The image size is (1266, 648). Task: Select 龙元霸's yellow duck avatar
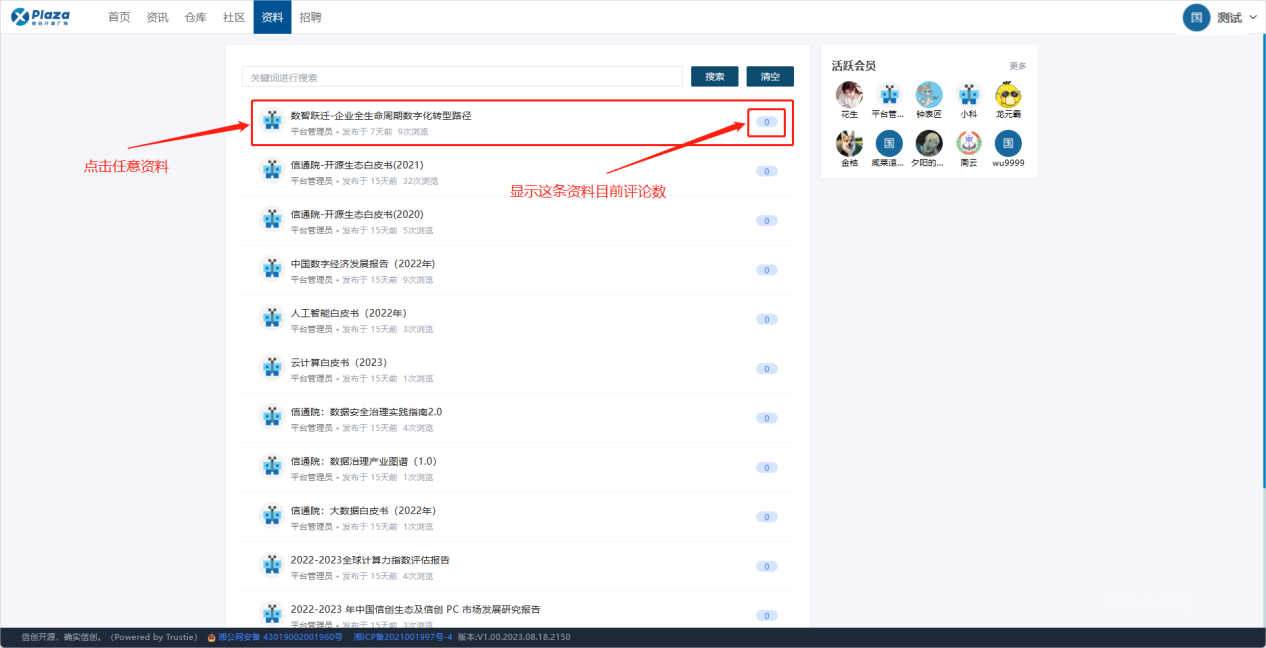tap(1008, 95)
